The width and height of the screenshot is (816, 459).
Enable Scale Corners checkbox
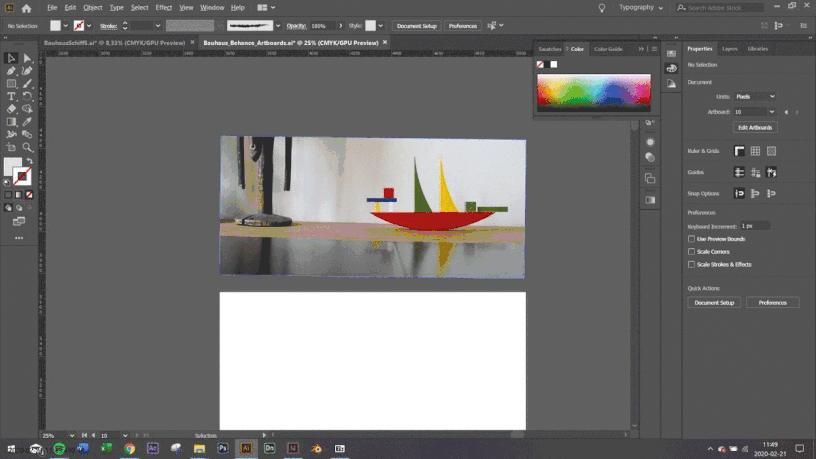pyautogui.click(x=691, y=251)
